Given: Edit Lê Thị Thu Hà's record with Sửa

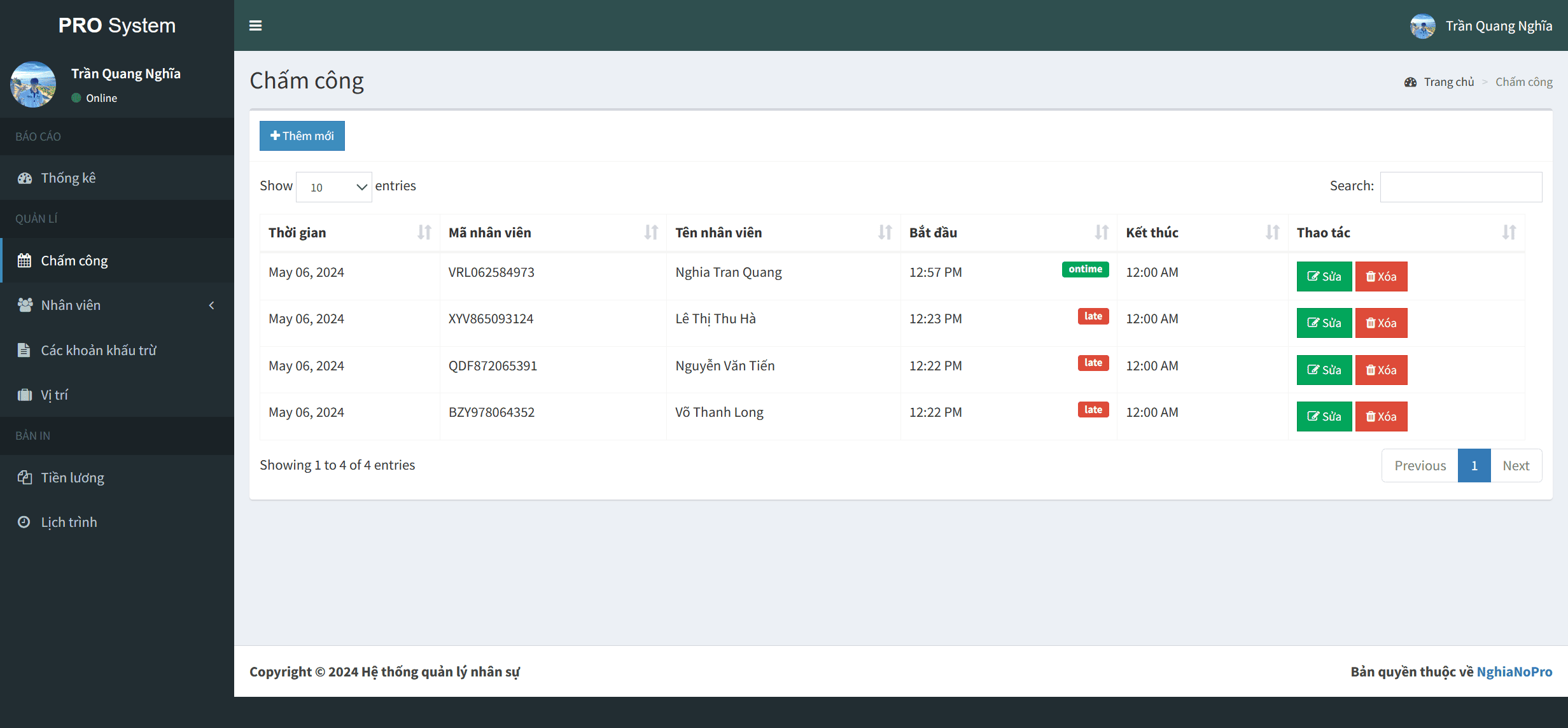Looking at the screenshot, I should coord(1324,323).
